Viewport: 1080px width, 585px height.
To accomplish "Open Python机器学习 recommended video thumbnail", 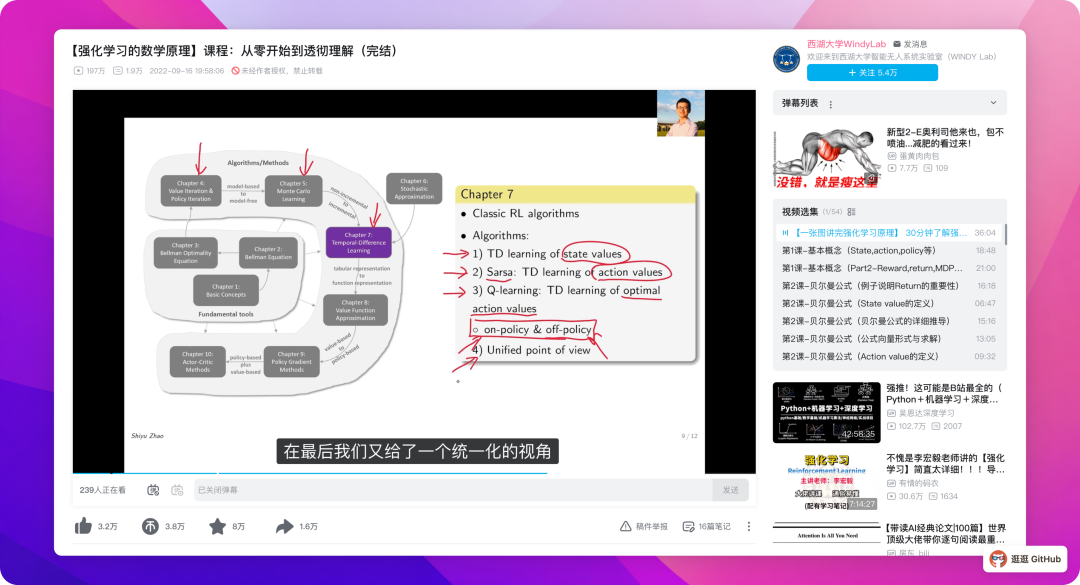I will 827,413.
